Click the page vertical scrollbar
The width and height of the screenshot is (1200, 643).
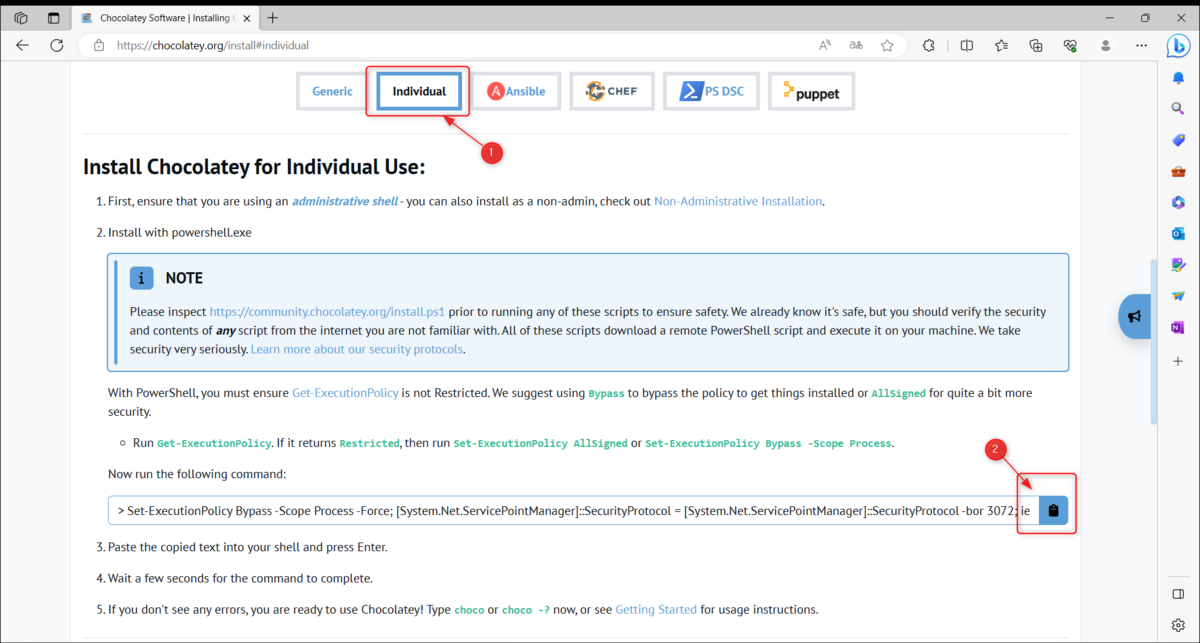1154,340
